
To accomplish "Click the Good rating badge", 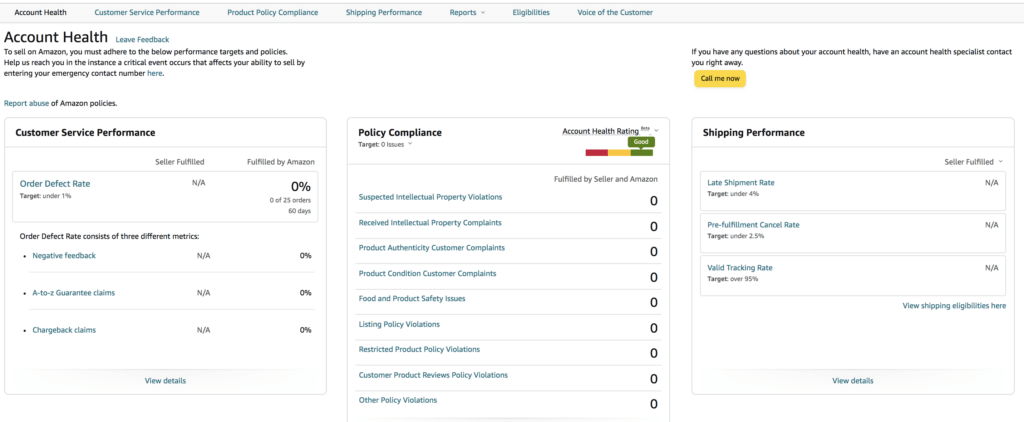I will point(641,142).
